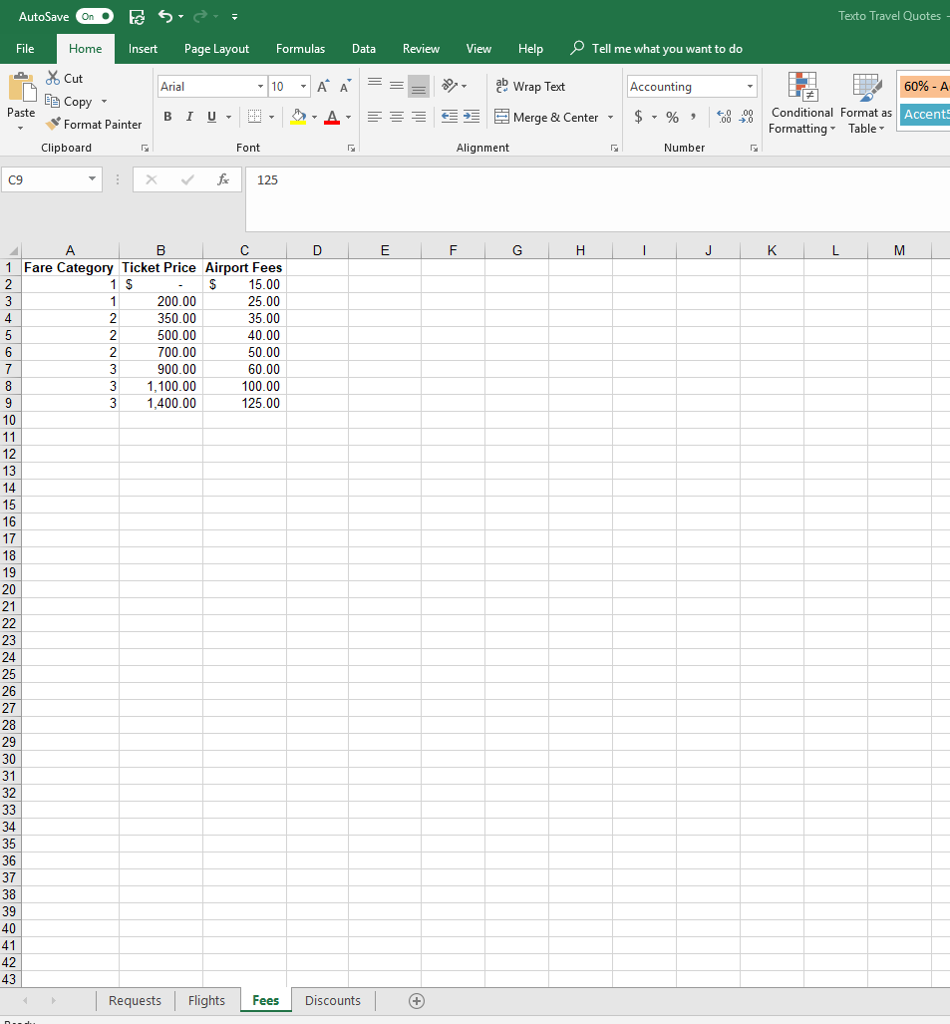
Task: Apply the Borders icon
Action: tap(255, 117)
